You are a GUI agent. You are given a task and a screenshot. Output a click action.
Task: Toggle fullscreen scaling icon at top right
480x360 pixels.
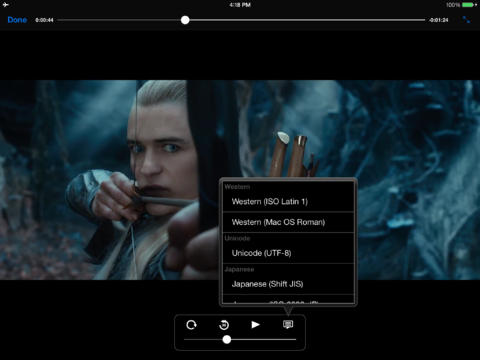tap(466, 20)
